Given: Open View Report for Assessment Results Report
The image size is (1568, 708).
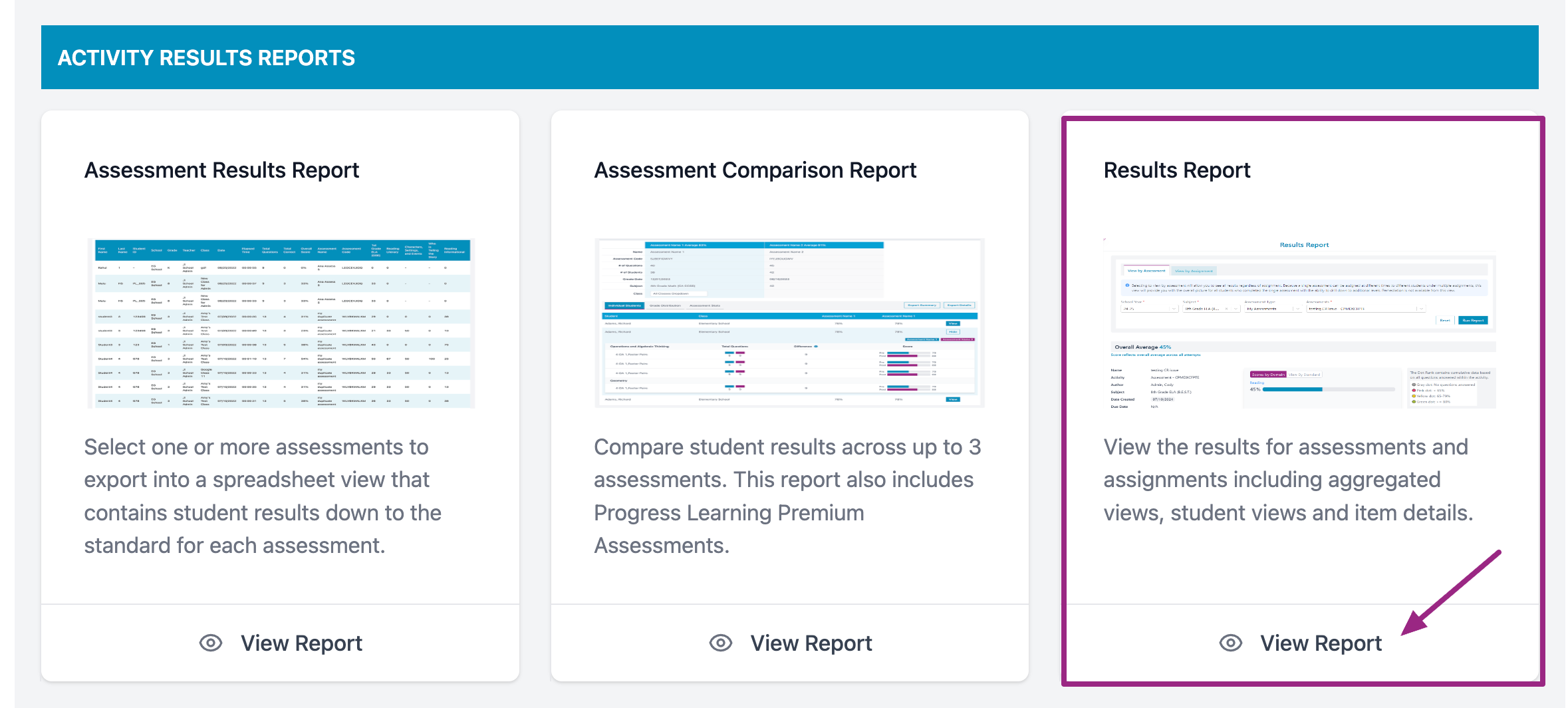Looking at the screenshot, I should pos(301,643).
